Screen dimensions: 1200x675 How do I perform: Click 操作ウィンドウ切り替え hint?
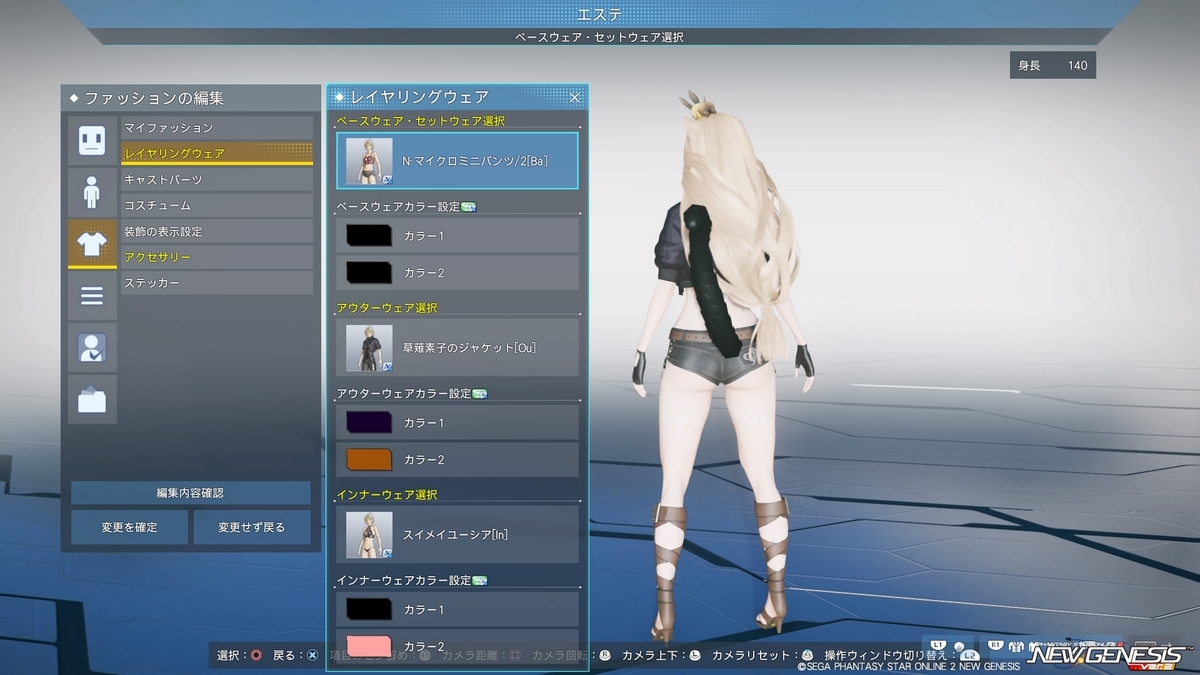(x=901, y=656)
